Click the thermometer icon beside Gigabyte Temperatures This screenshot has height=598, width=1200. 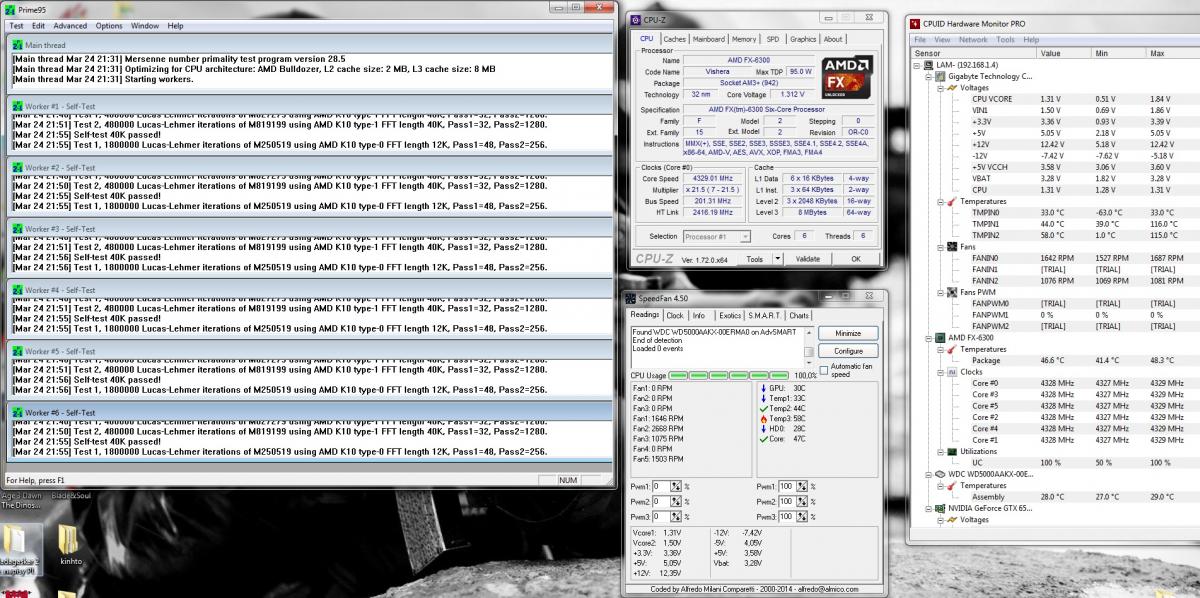point(951,201)
